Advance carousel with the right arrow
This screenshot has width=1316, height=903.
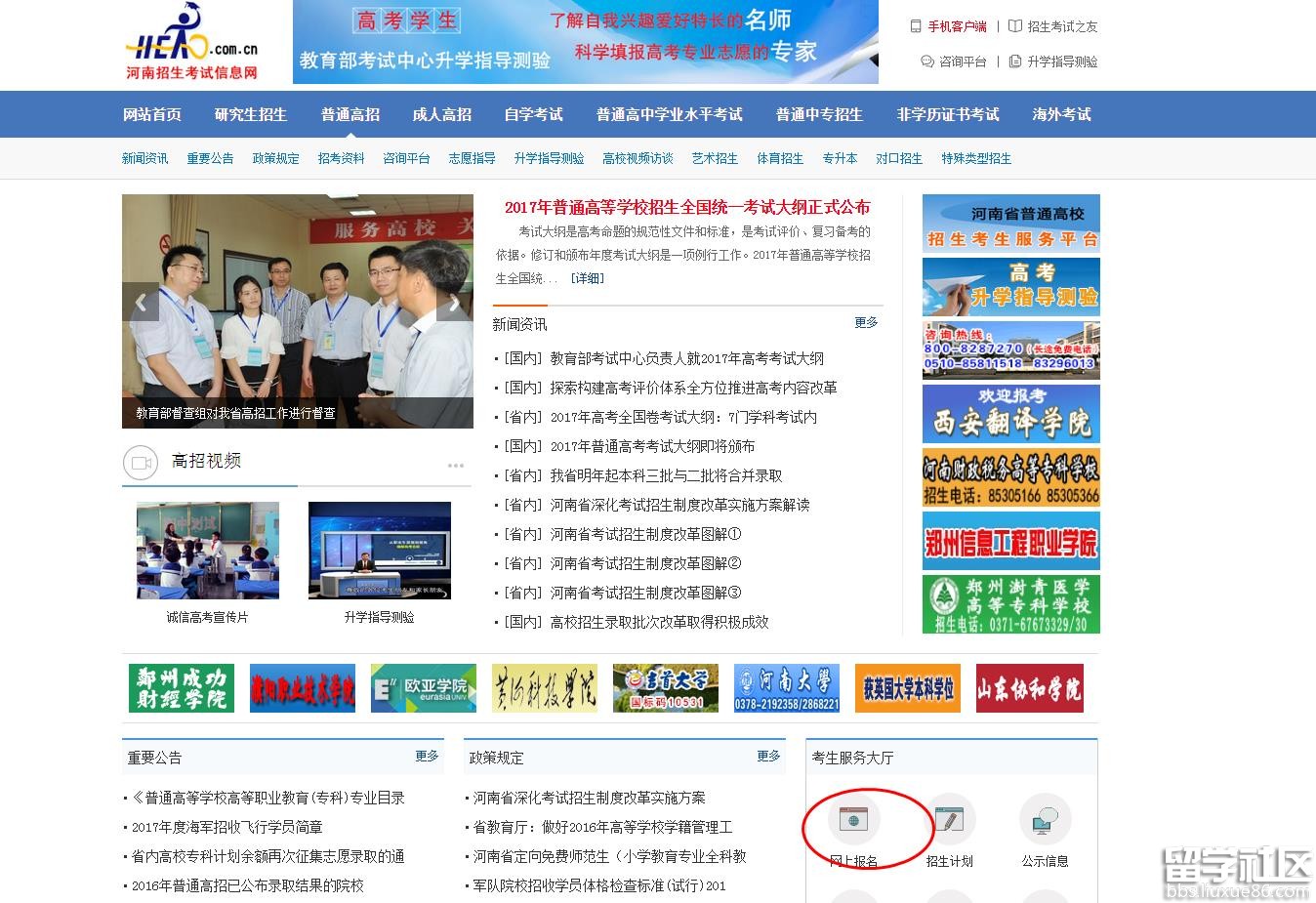[x=454, y=303]
